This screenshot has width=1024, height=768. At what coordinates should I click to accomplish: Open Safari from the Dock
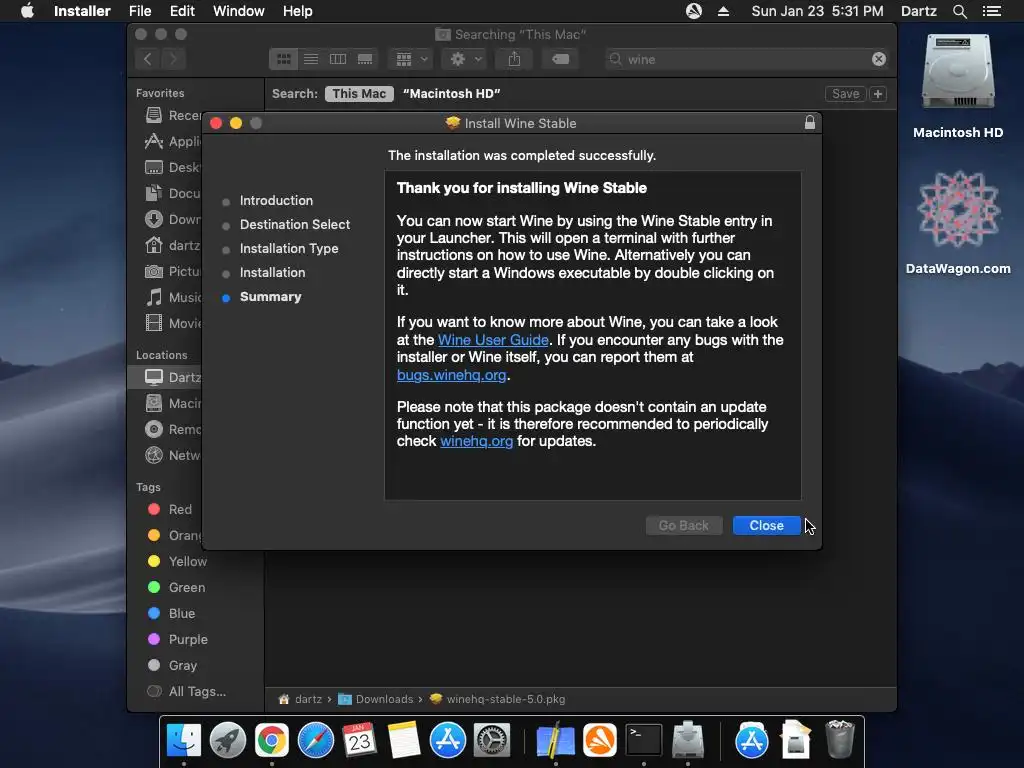point(315,740)
